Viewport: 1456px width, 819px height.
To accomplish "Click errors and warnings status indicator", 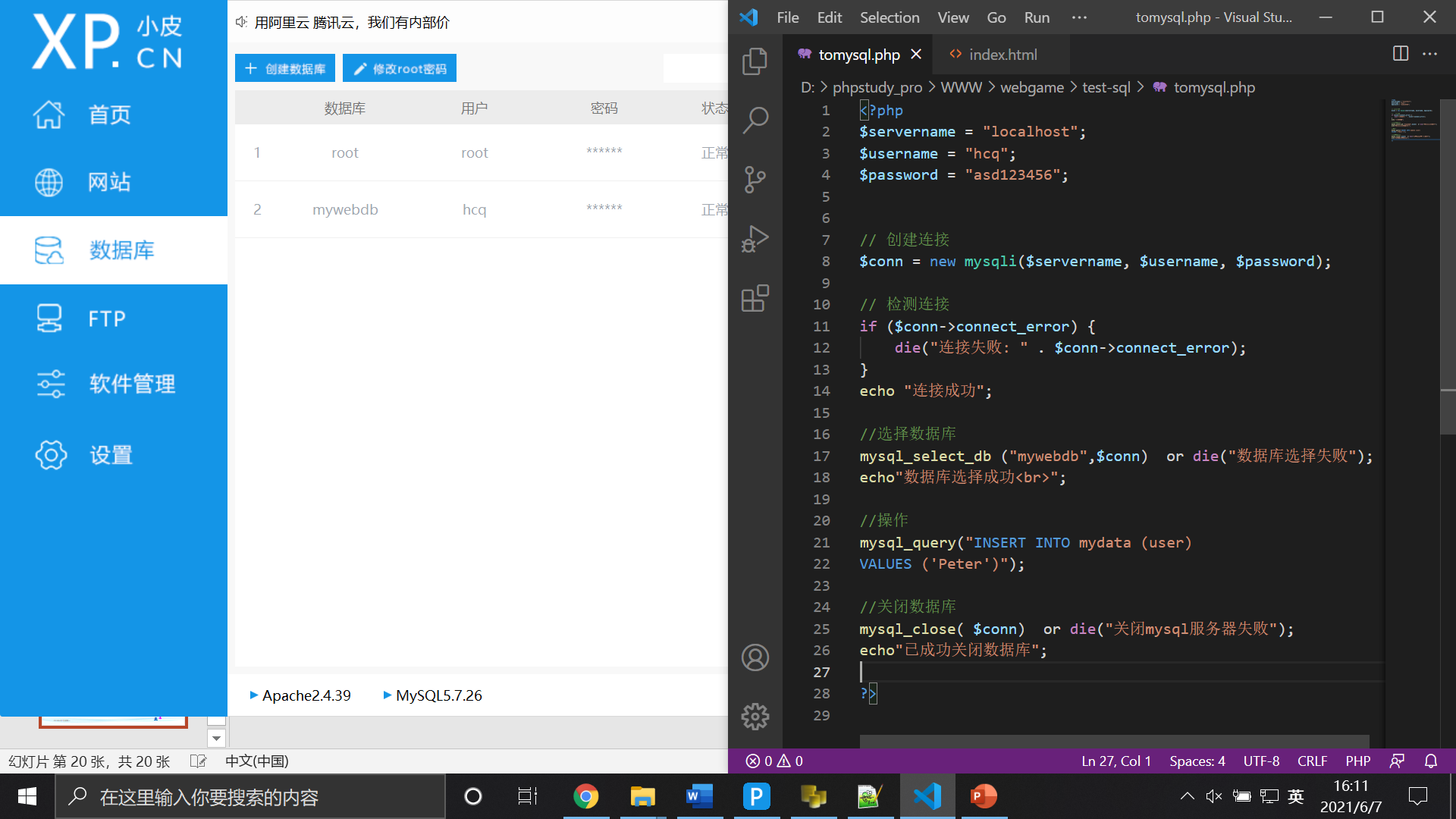I will click(774, 761).
